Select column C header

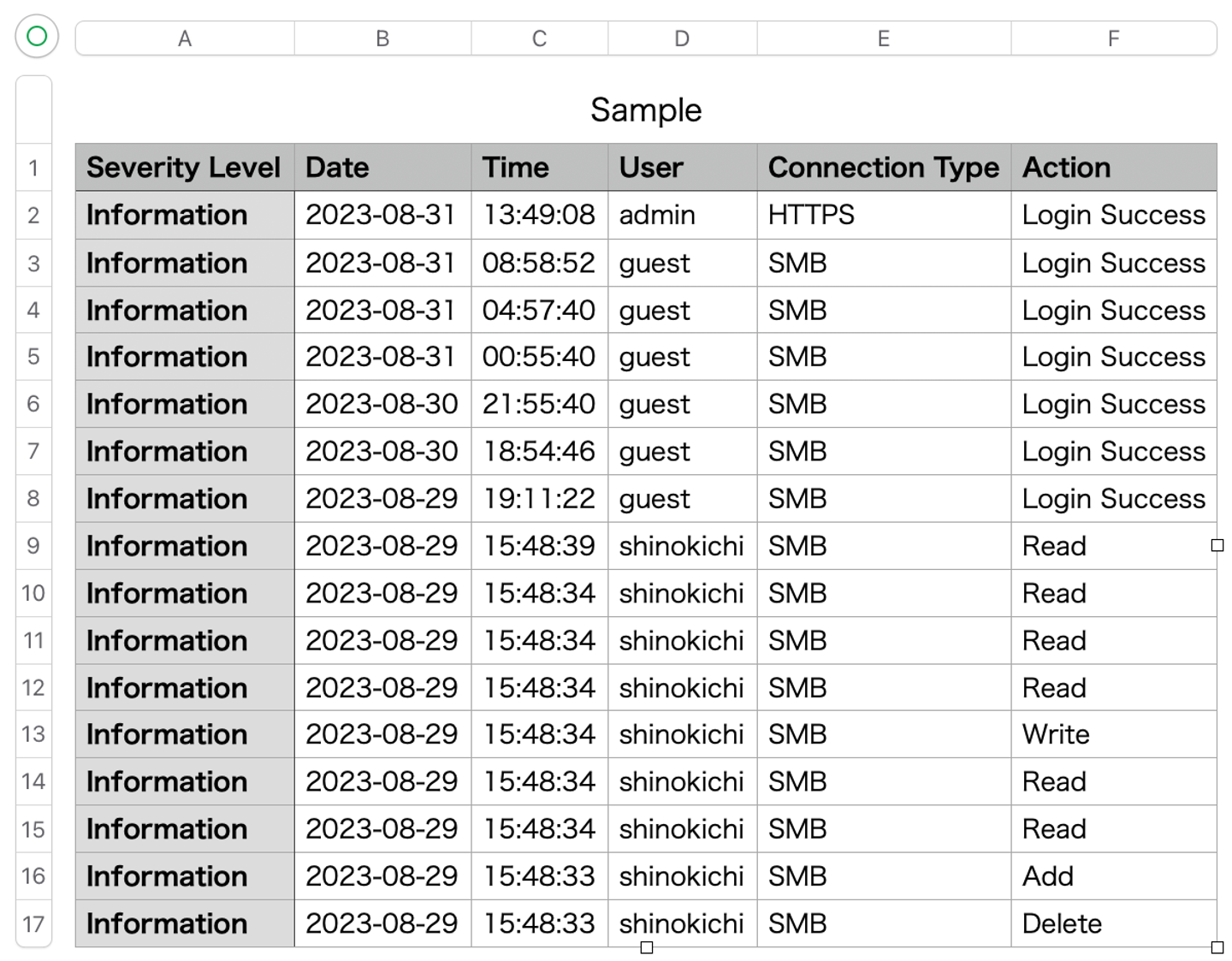539,39
